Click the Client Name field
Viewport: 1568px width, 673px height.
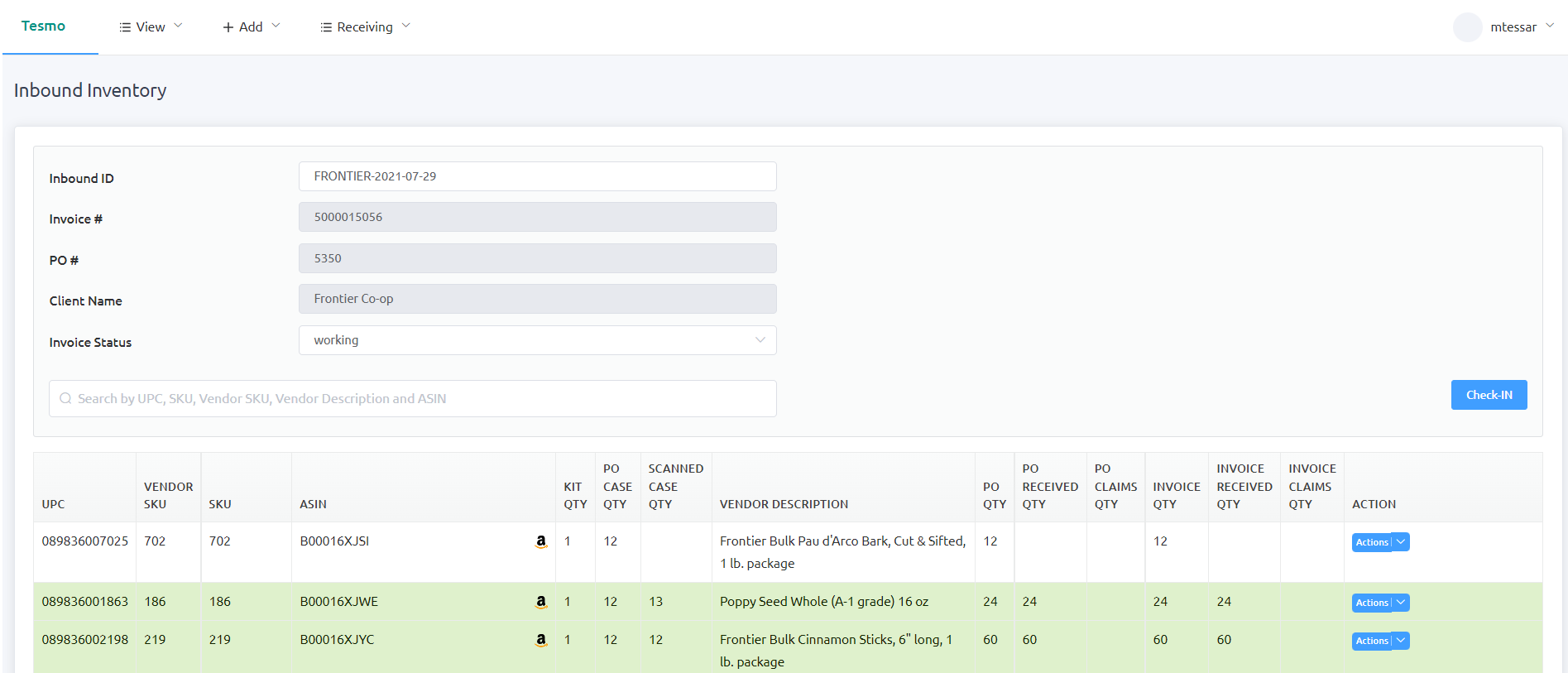pyautogui.click(x=537, y=299)
